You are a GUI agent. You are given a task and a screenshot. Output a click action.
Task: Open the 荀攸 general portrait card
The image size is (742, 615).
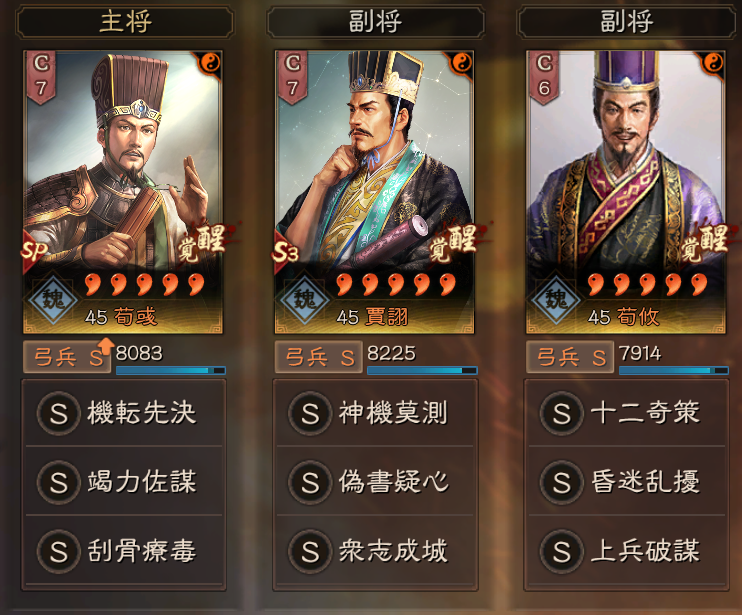(x=626, y=192)
